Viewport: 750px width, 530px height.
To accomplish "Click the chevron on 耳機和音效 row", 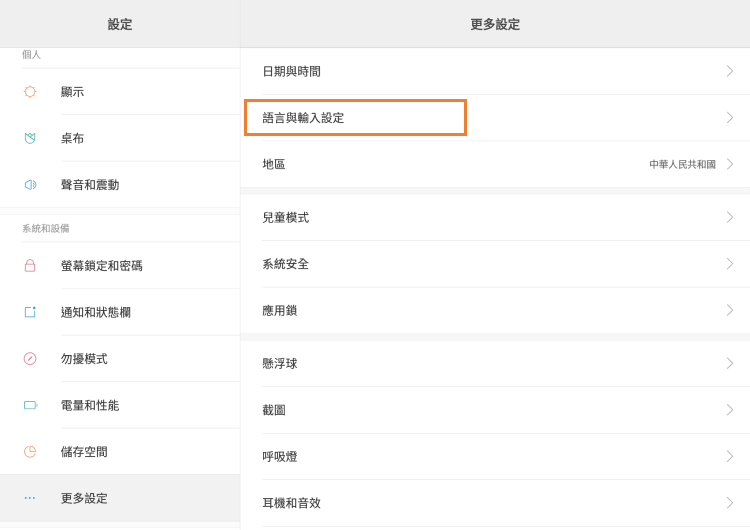I will coord(730,502).
